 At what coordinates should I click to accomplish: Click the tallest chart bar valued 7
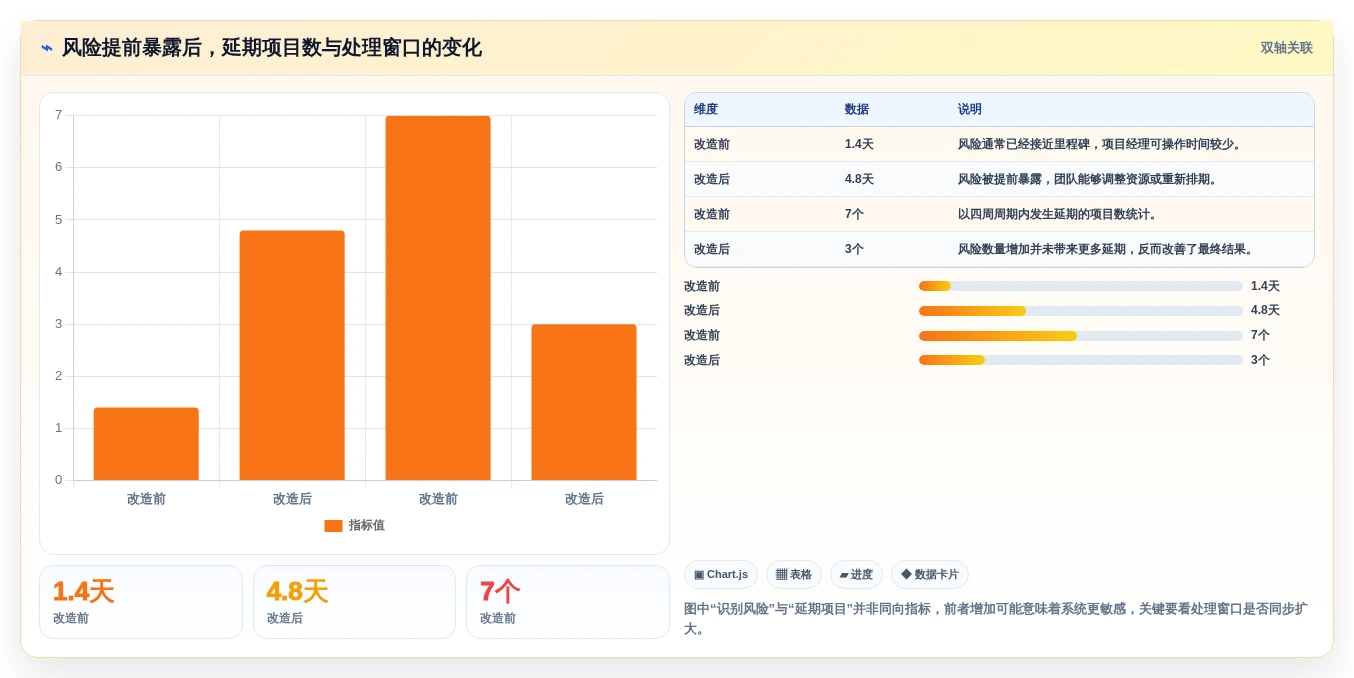click(438, 298)
